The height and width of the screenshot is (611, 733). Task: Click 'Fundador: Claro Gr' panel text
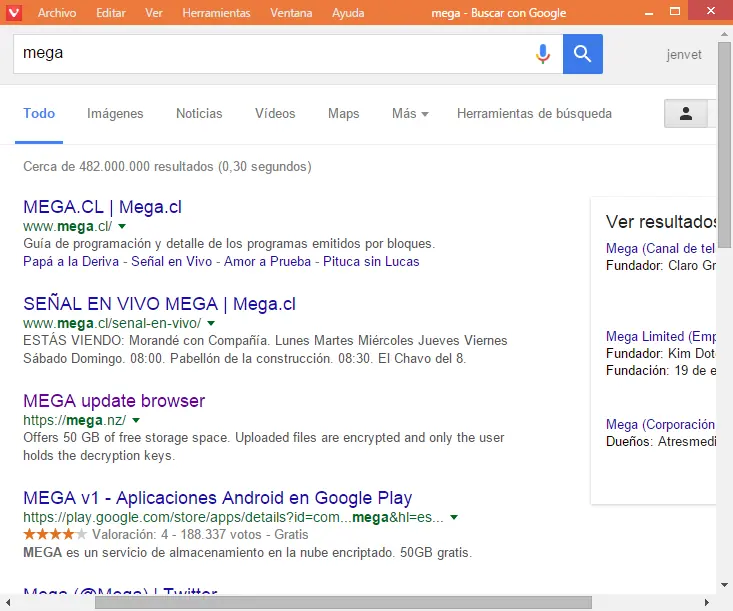pyautogui.click(x=661, y=266)
